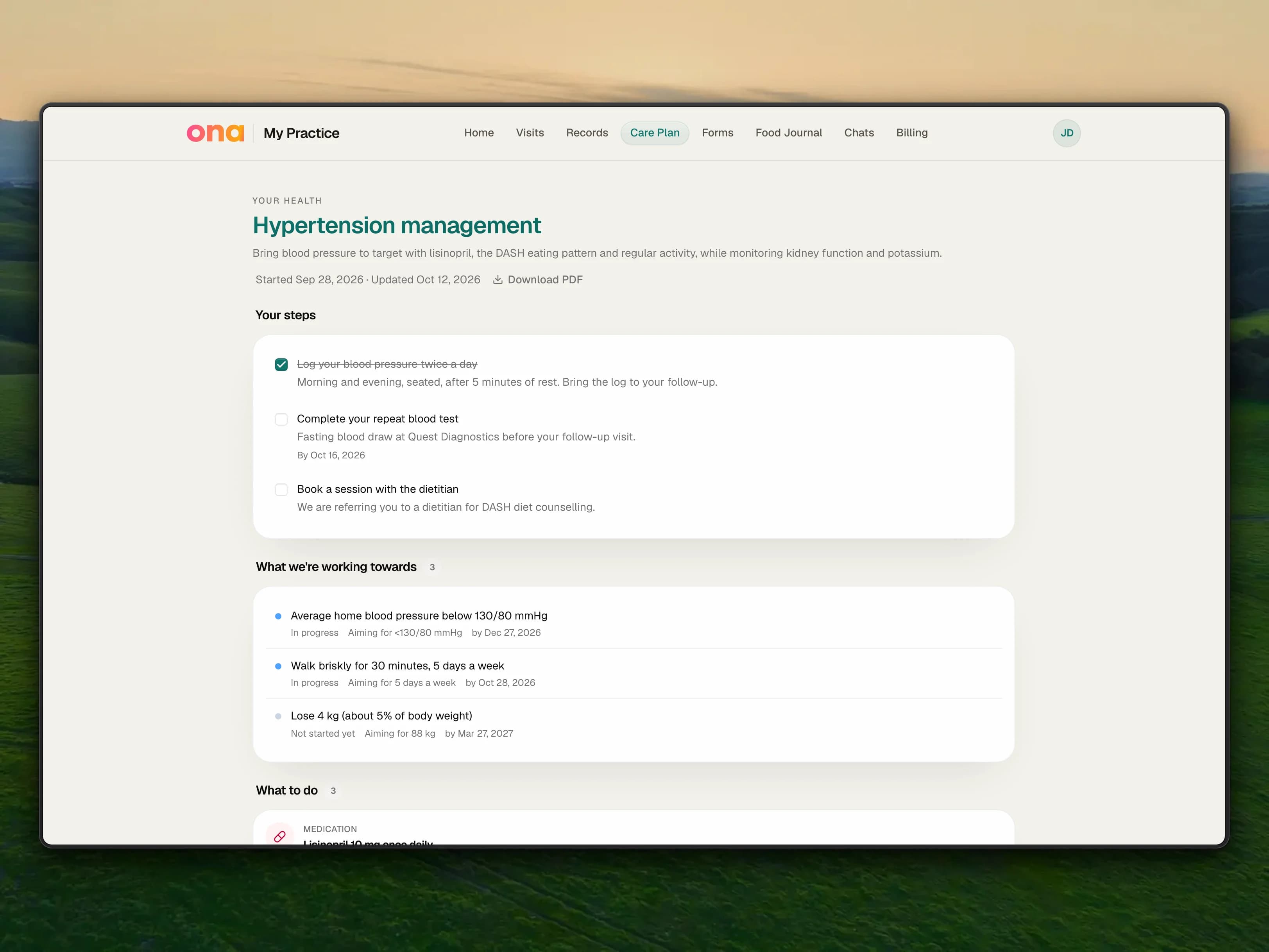Open goal Average home blood pressure below 130/80

tap(634, 623)
